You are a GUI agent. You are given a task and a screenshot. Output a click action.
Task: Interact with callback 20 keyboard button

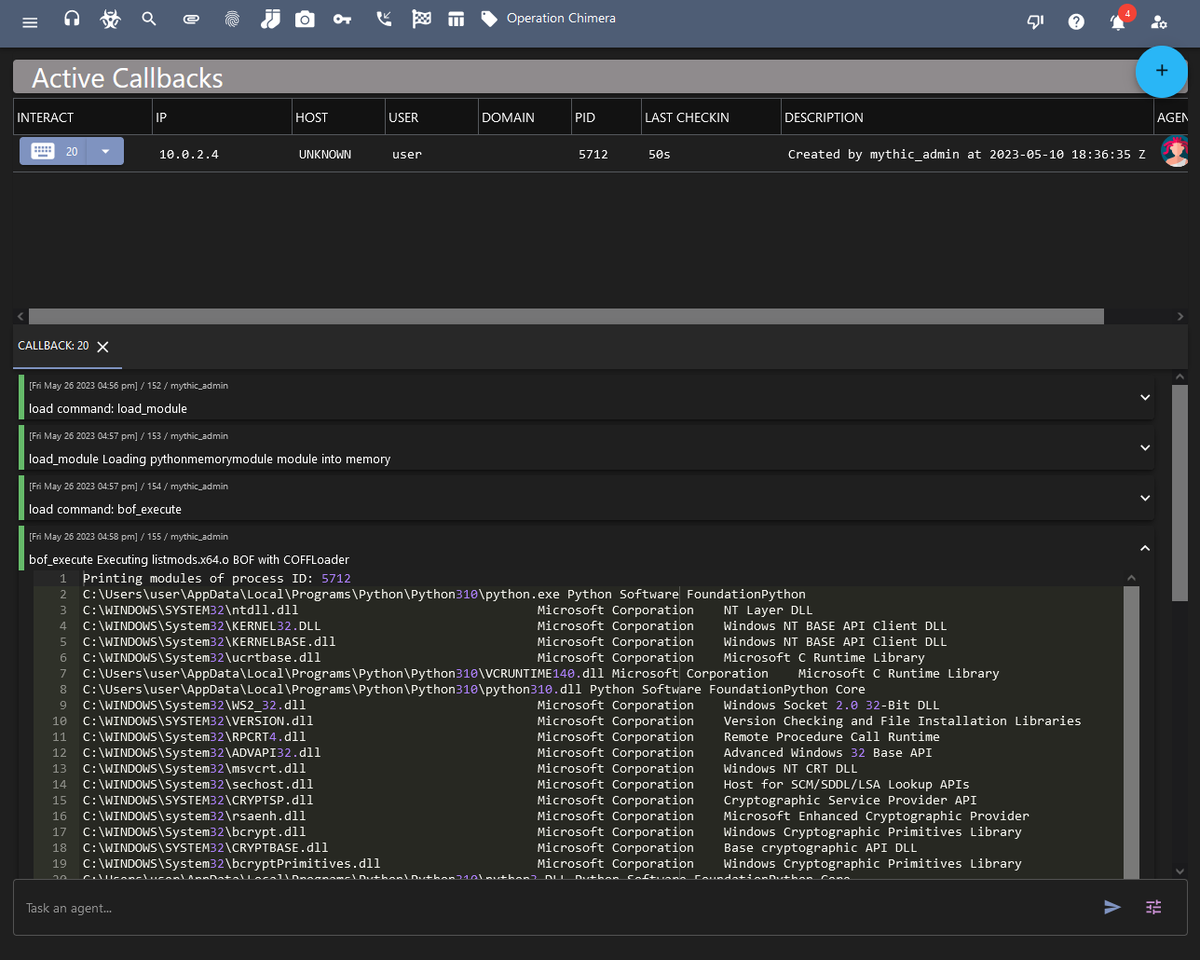click(55, 151)
